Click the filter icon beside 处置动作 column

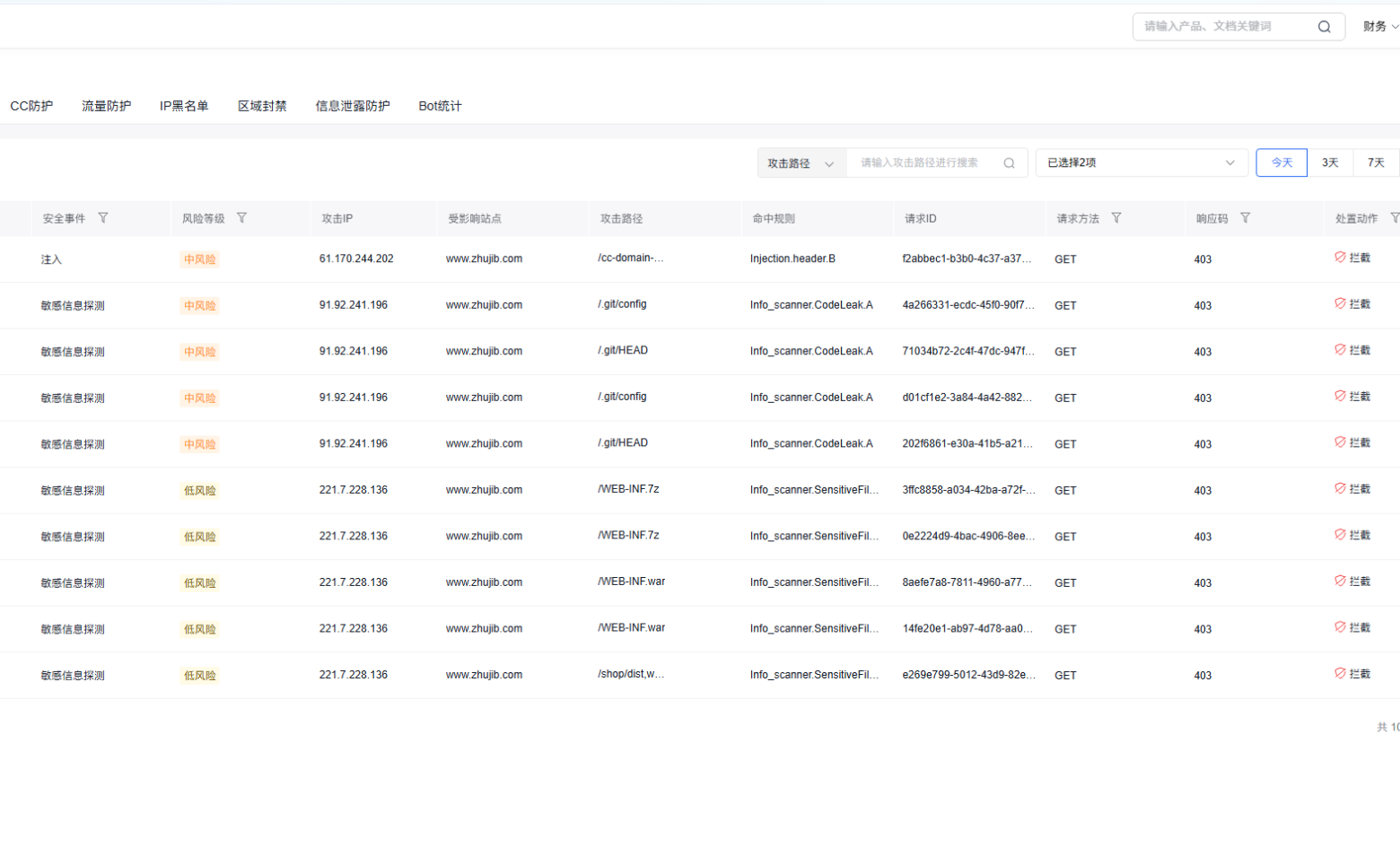click(1395, 218)
